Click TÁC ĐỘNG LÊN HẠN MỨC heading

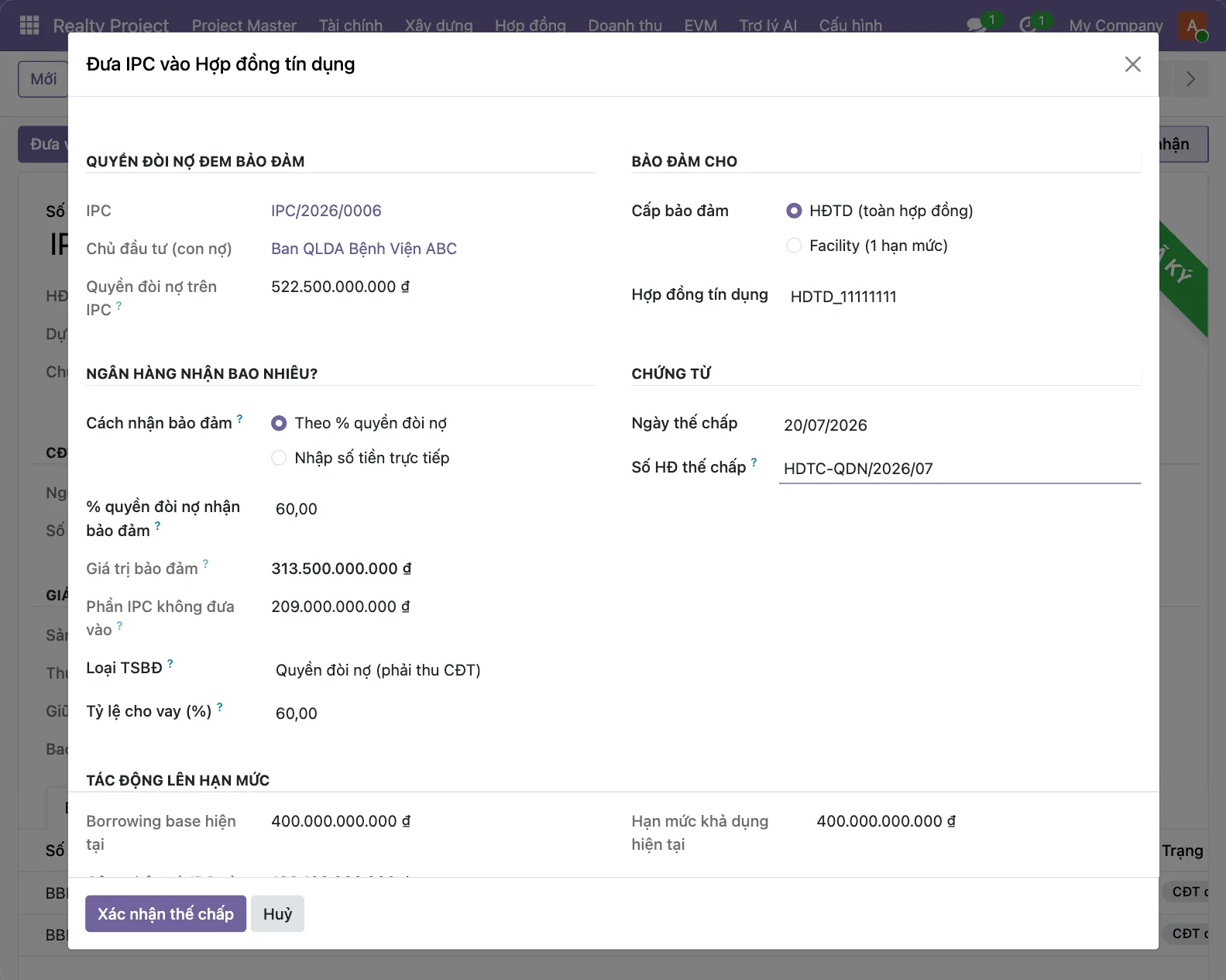tap(177, 780)
